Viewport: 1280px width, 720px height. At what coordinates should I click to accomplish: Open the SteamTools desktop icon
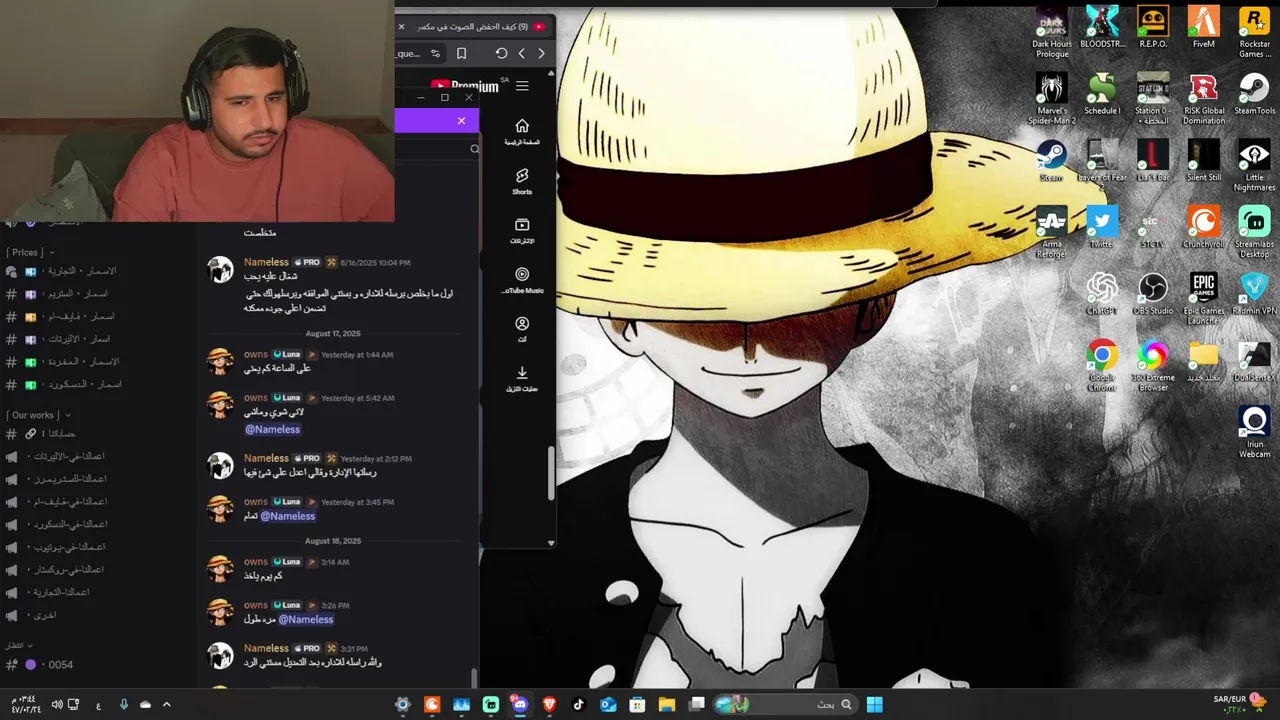(x=1254, y=93)
